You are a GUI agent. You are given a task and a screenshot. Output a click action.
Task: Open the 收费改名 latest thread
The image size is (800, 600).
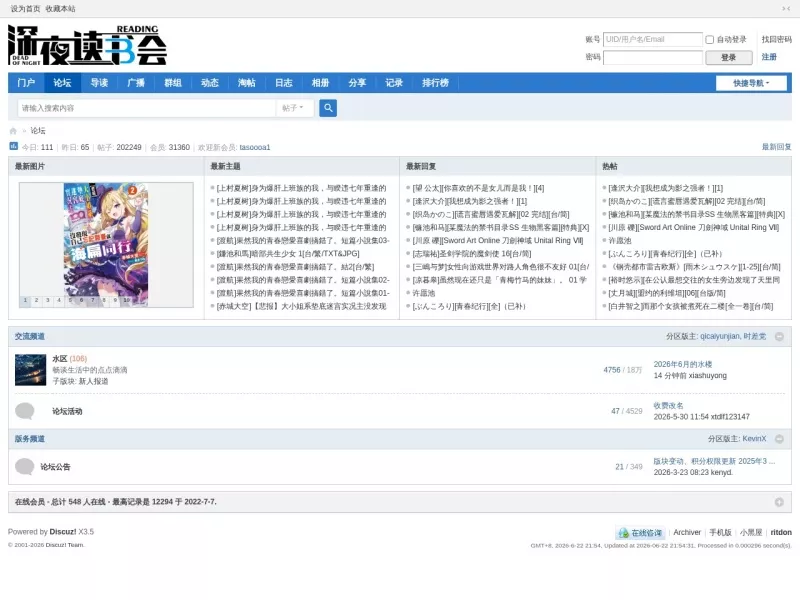[668, 406]
